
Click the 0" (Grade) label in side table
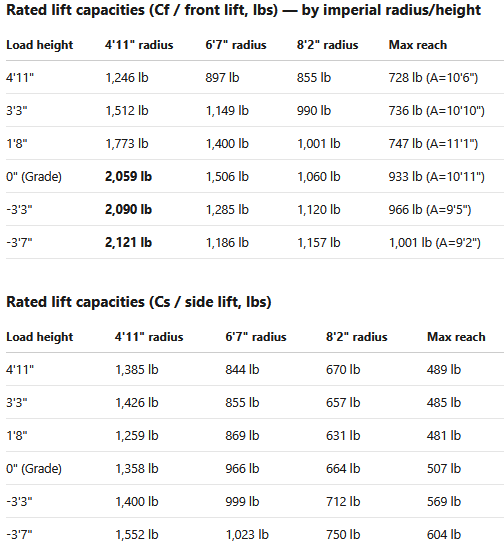[34, 469]
